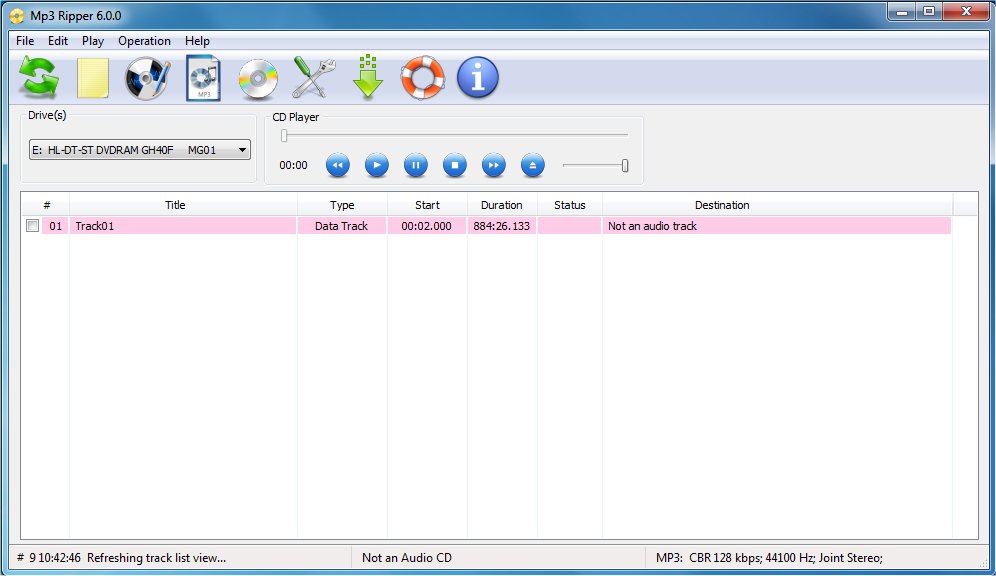The height and width of the screenshot is (576, 996).
Task: Open CD information editor icon
Action: [147, 76]
